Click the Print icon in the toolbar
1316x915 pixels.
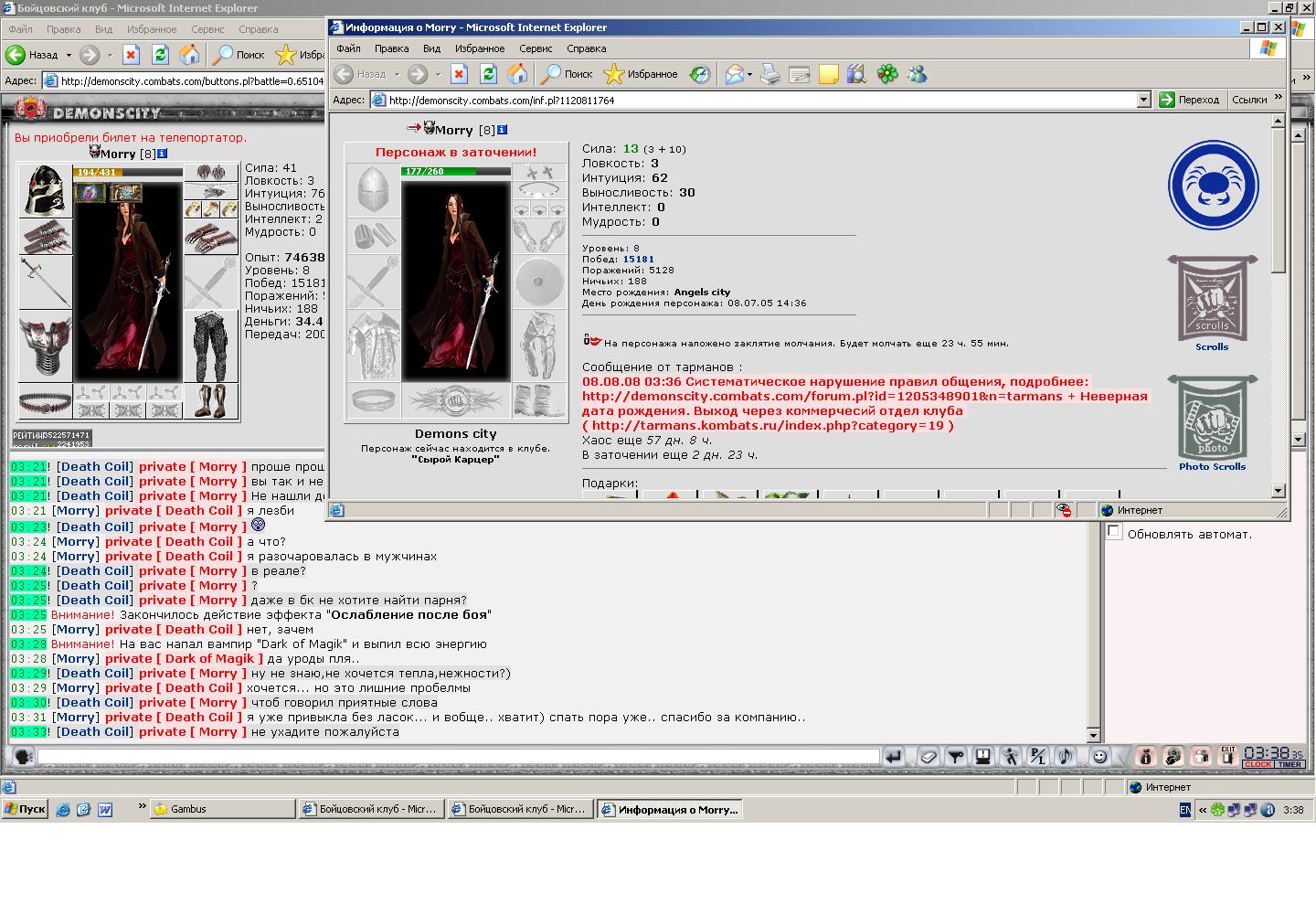point(770,74)
